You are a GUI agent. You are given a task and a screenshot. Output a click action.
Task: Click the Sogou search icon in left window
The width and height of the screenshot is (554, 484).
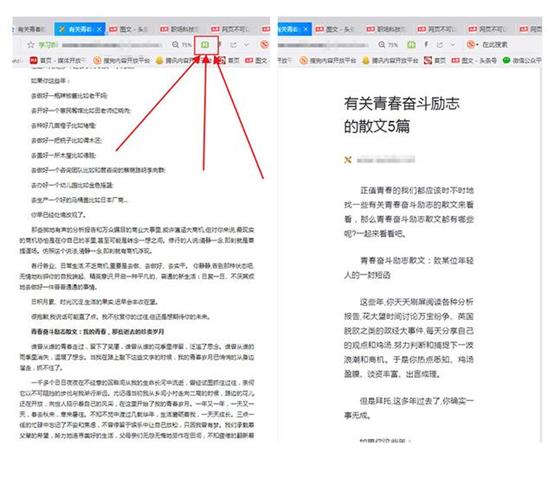coord(264,45)
